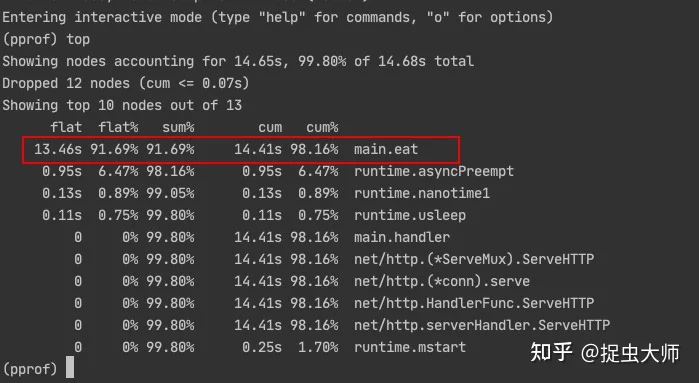This screenshot has height=383, width=699.
Task: Click the main.eat function name
Action: (386, 149)
